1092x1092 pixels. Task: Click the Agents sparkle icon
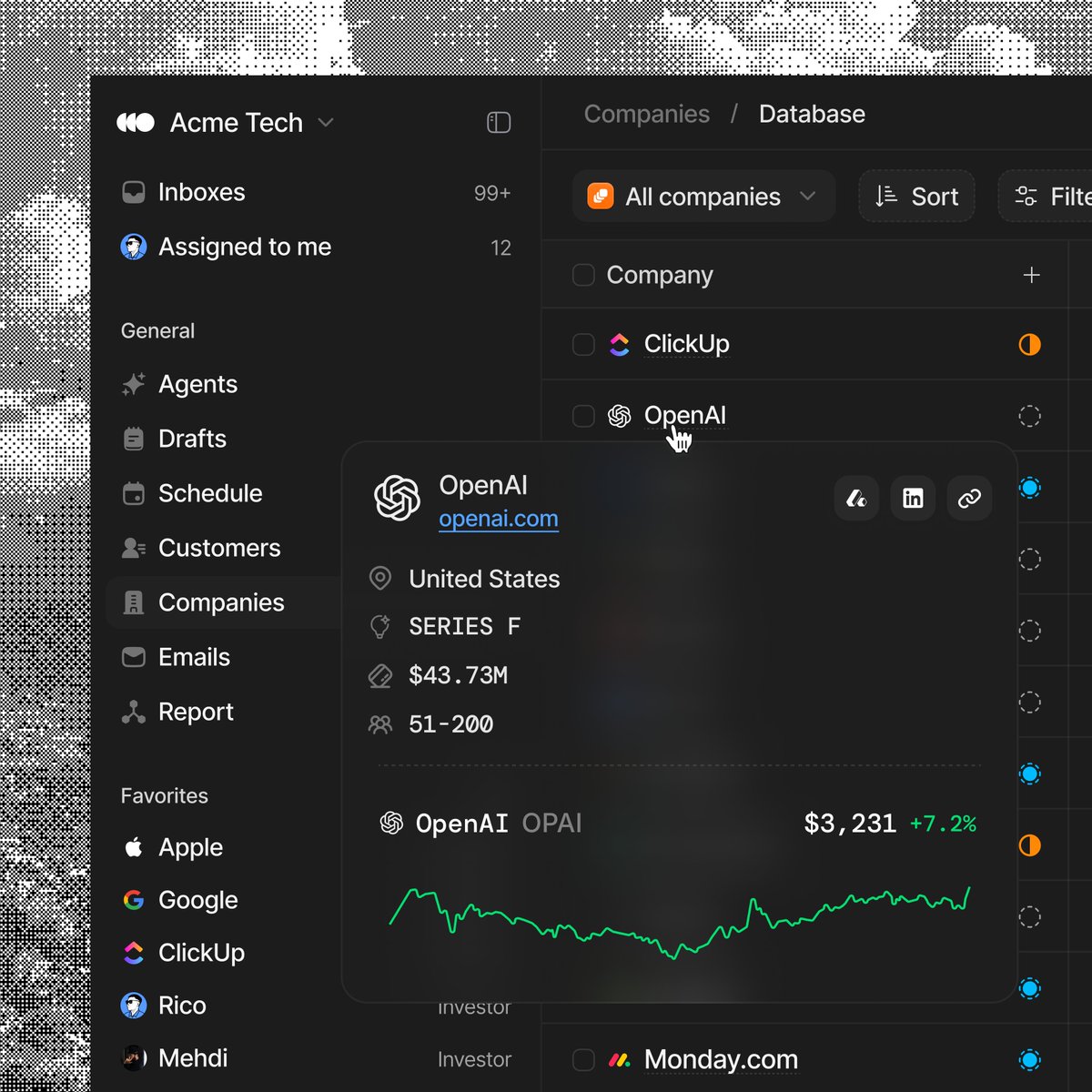[x=134, y=384]
